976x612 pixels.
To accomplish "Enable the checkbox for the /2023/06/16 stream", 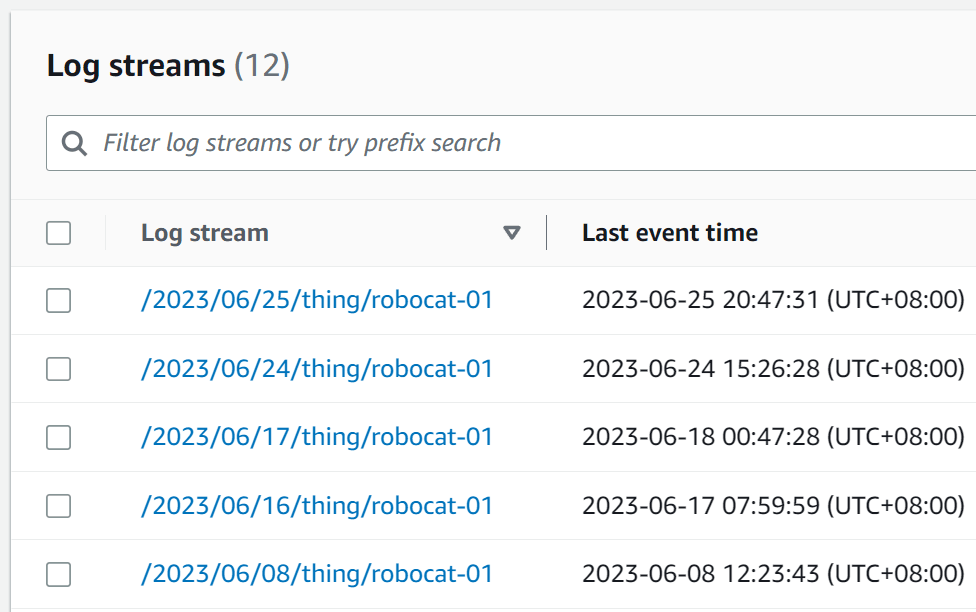I will pos(59,506).
